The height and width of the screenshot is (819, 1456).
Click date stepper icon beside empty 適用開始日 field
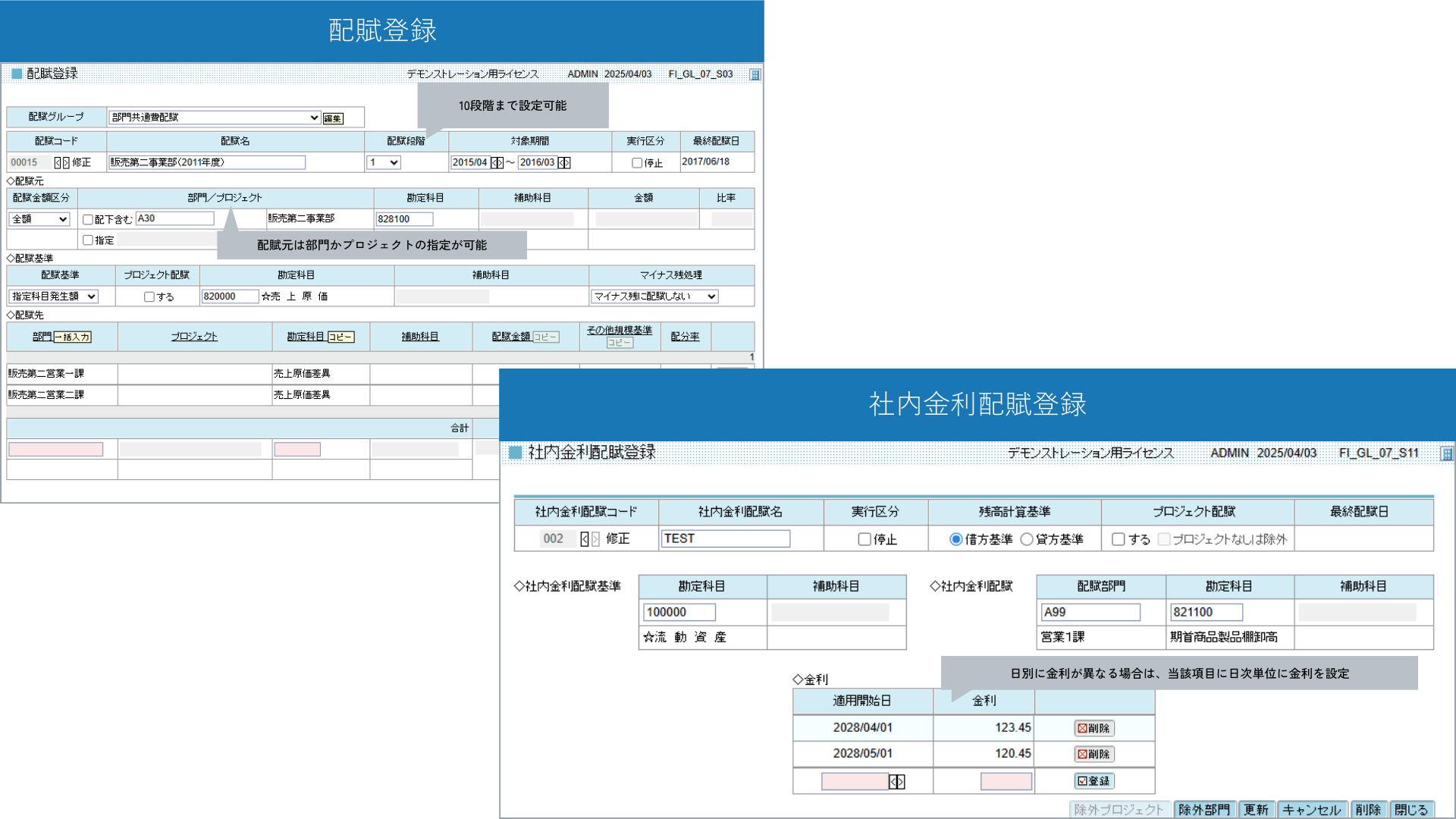(x=897, y=781)
